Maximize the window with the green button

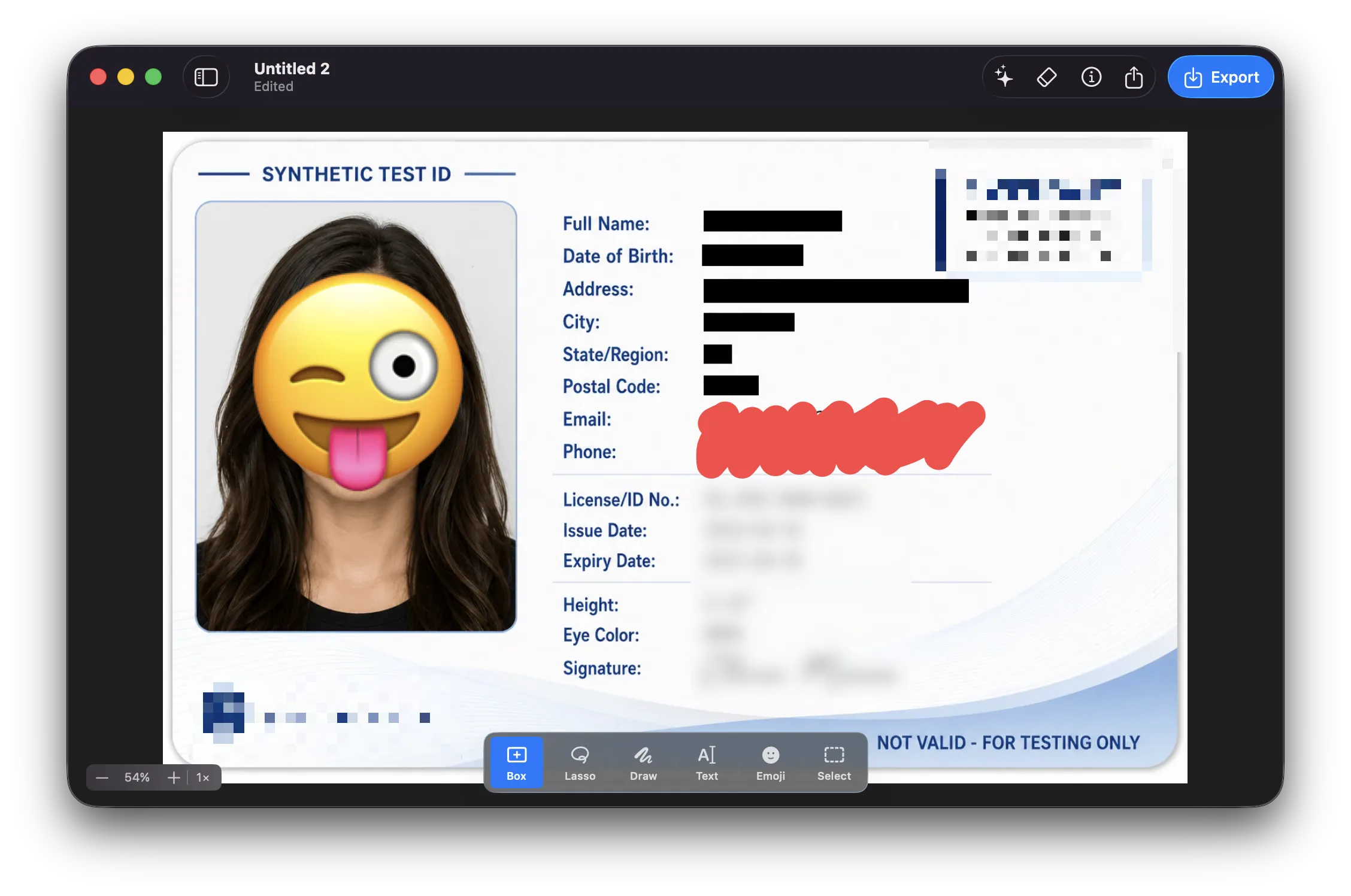click(x=153, y=77)
